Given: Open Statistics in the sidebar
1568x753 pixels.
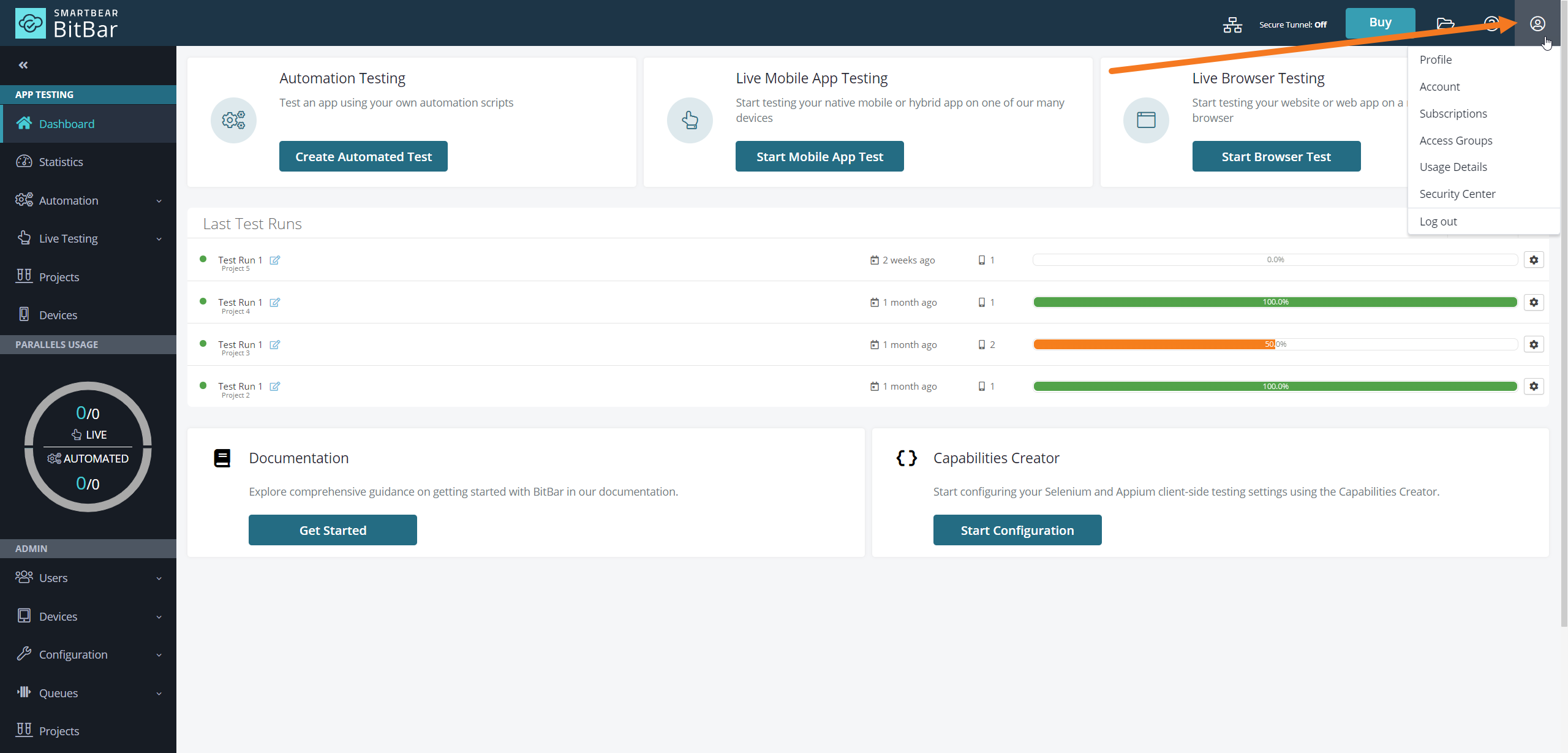Looking at the screenshot, I should pyautogui.click(x=61, y=162).
